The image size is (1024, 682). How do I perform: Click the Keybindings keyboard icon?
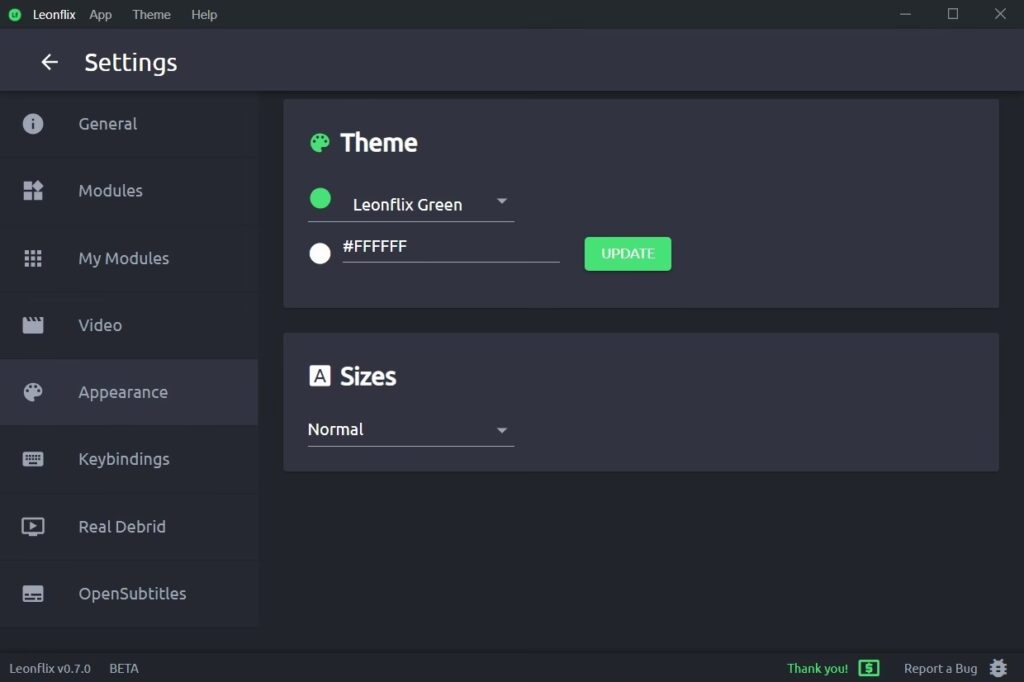click(33, 459)
